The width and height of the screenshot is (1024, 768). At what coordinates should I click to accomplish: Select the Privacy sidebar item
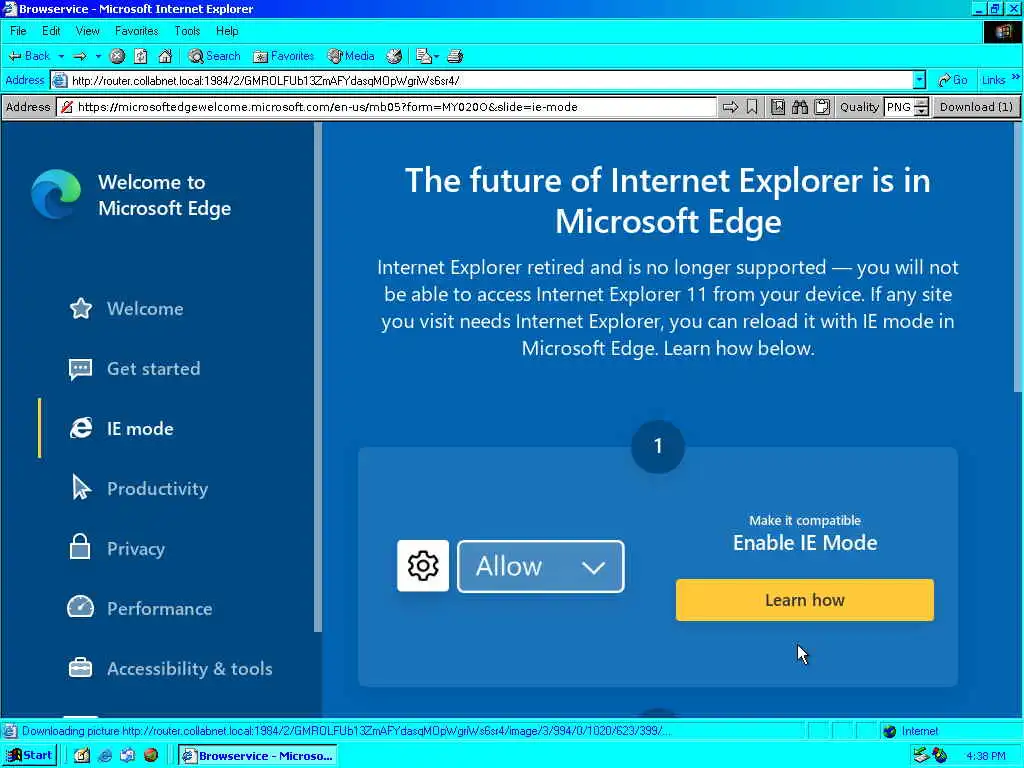pos(117,547)
